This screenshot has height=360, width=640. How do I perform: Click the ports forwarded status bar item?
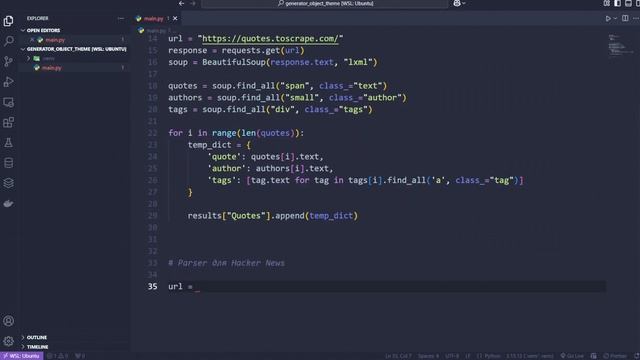pos(80,356)
